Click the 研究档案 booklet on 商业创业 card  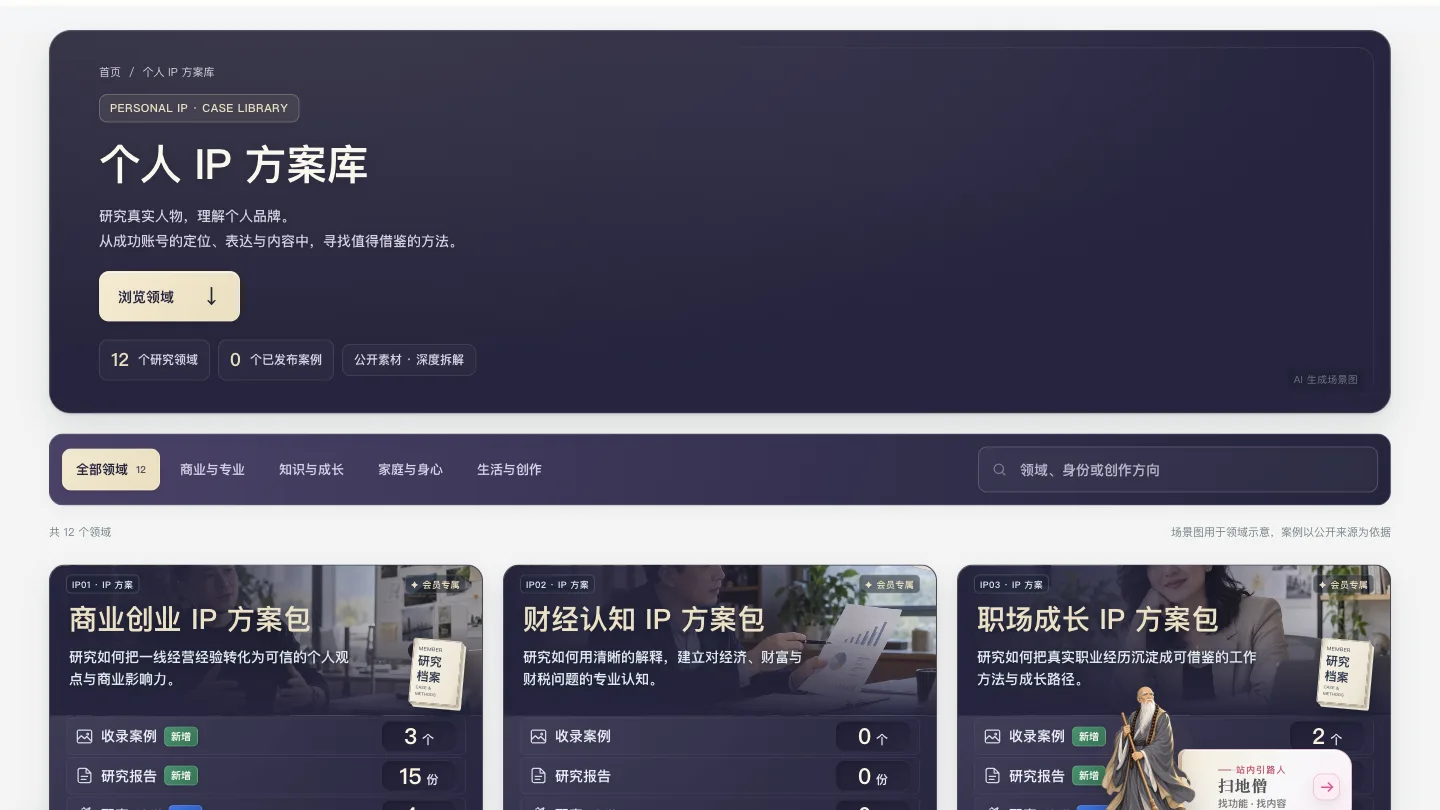pos(437,673)
